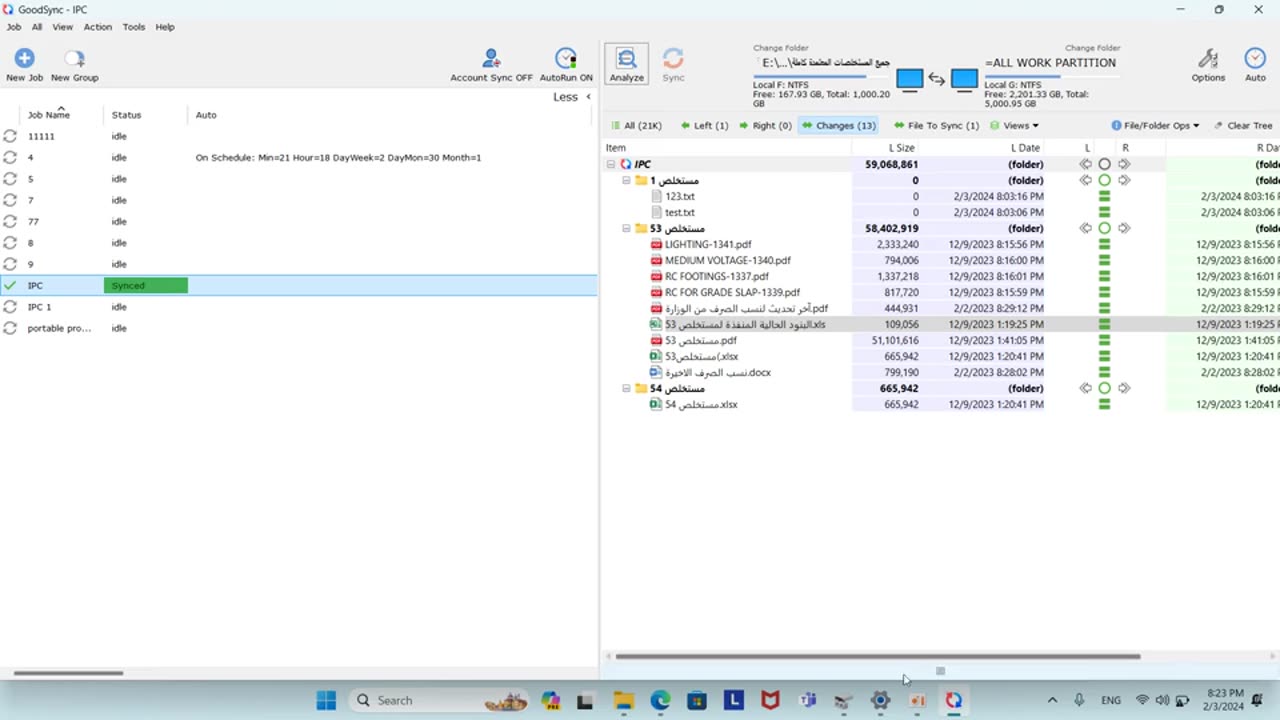The image size is (1280, 720).
Task: Click the left-side computer icon
Action: click(909, 79)
